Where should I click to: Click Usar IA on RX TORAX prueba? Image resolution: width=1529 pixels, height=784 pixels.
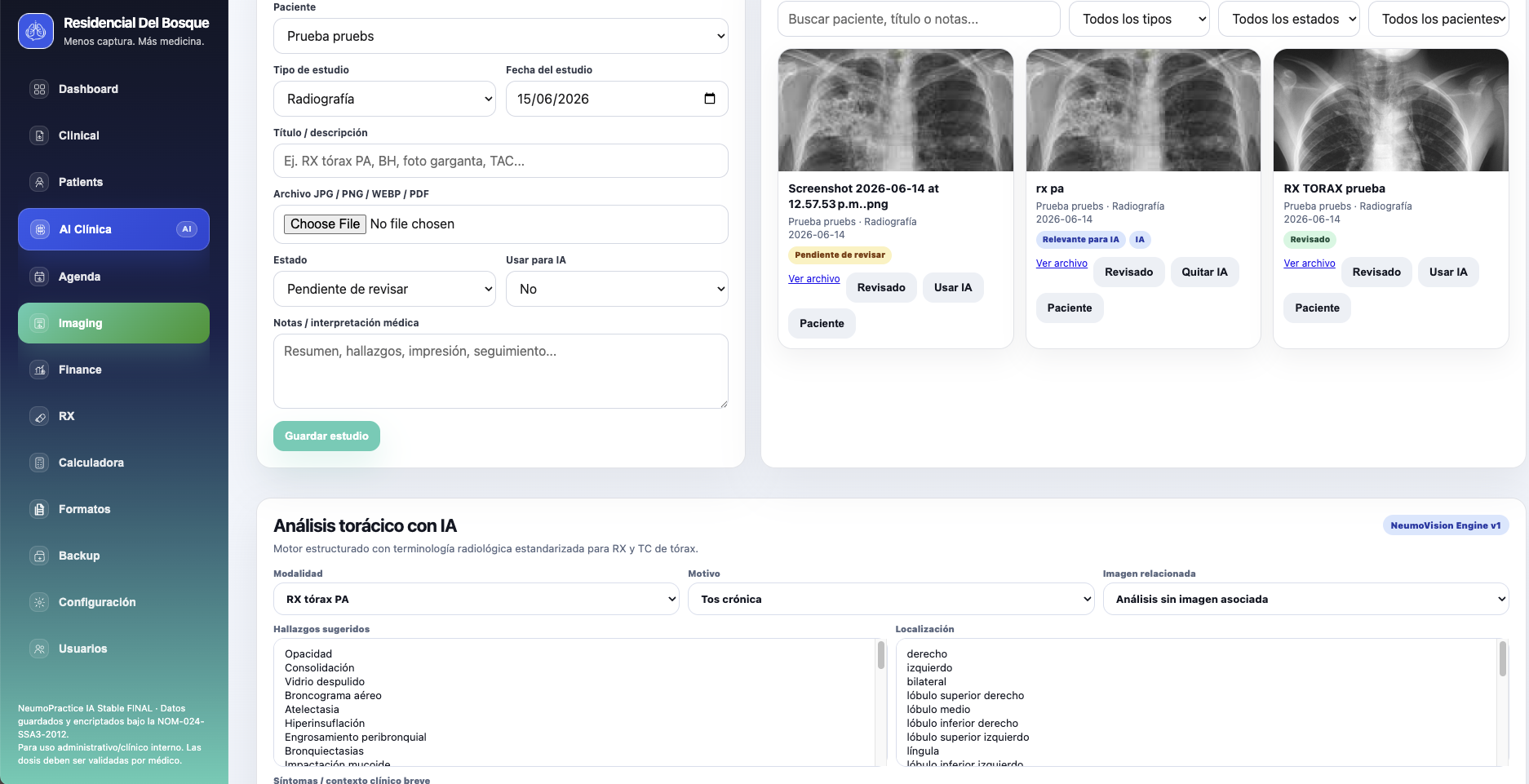pos(1448,272)
